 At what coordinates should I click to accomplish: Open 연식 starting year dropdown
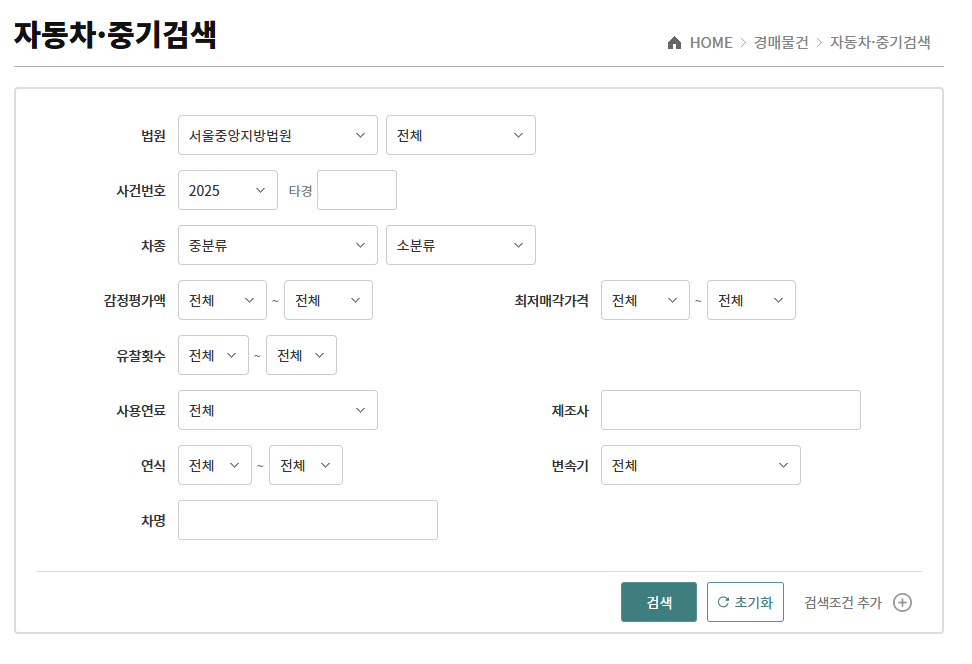(215, 465)
